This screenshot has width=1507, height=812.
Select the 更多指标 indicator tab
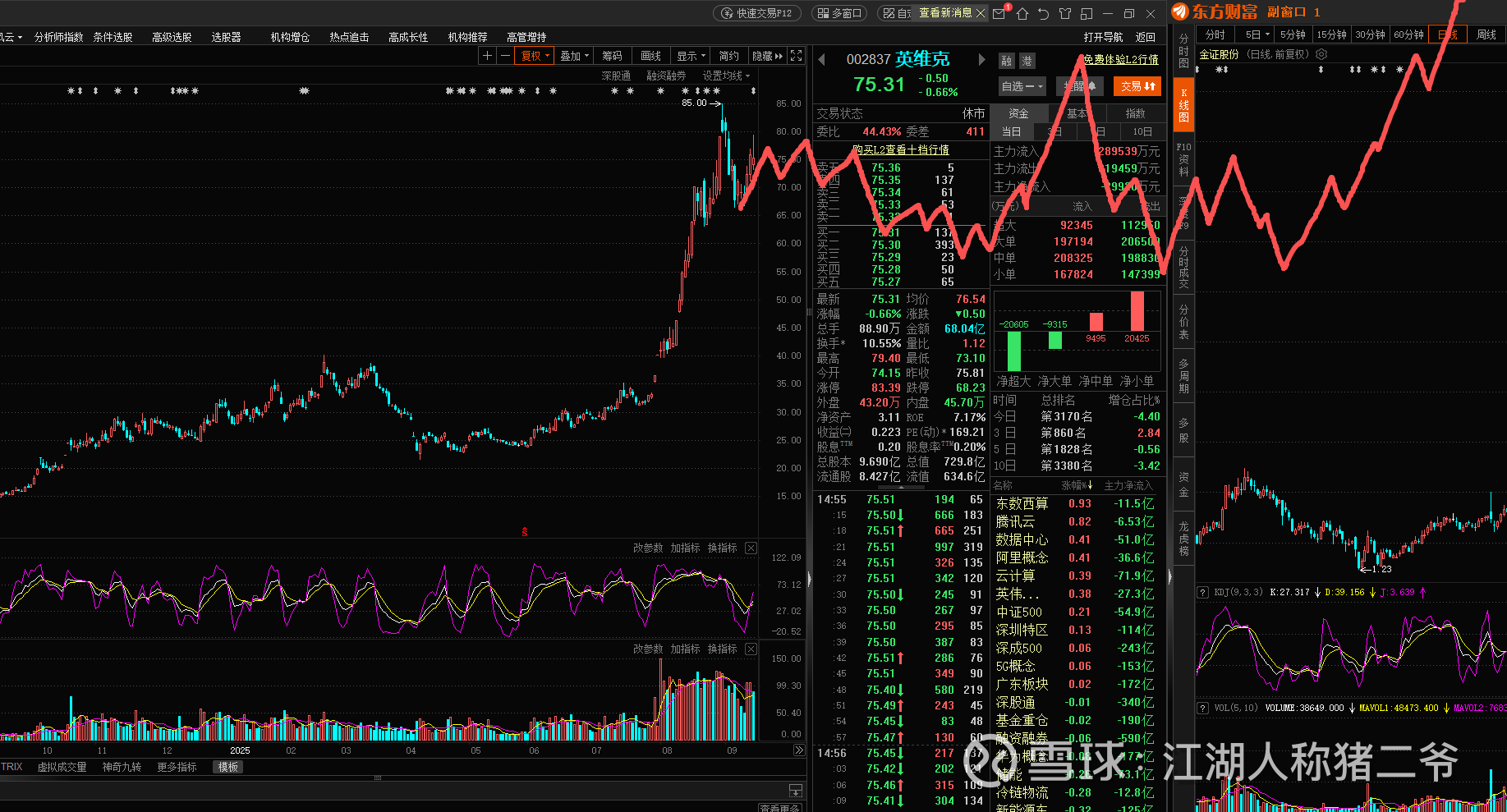pos(177,767)
